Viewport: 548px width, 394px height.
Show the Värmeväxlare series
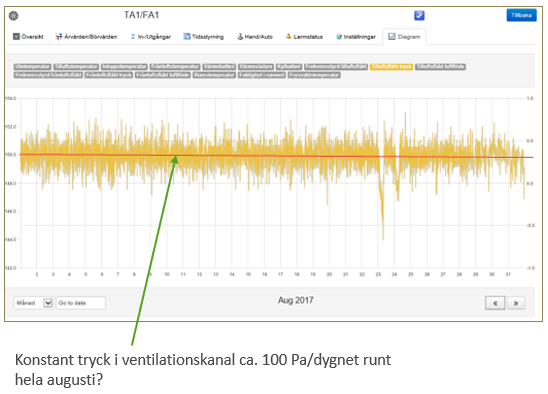[256, 66]
